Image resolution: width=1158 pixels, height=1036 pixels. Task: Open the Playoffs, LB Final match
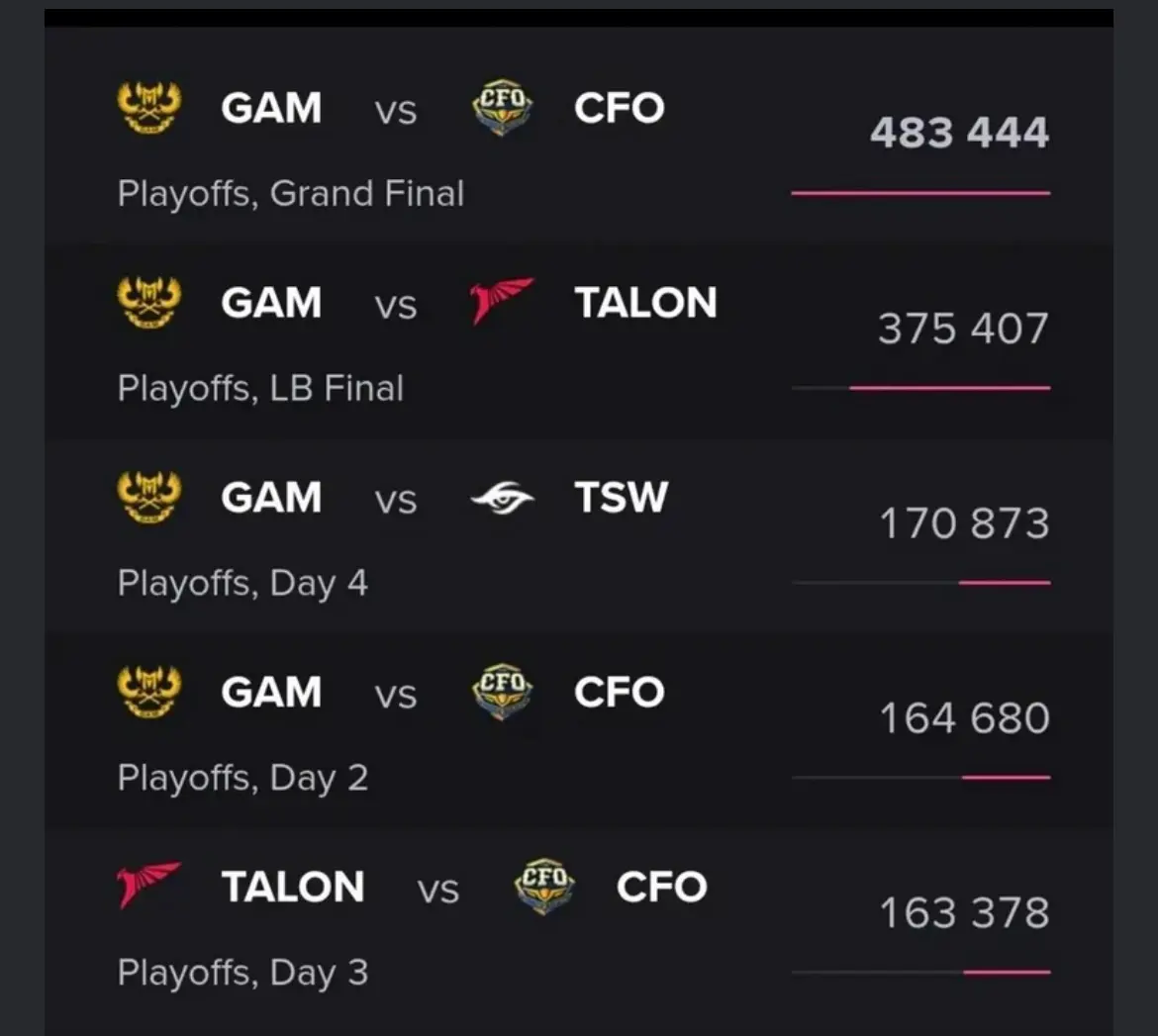[x=578, y=341]
